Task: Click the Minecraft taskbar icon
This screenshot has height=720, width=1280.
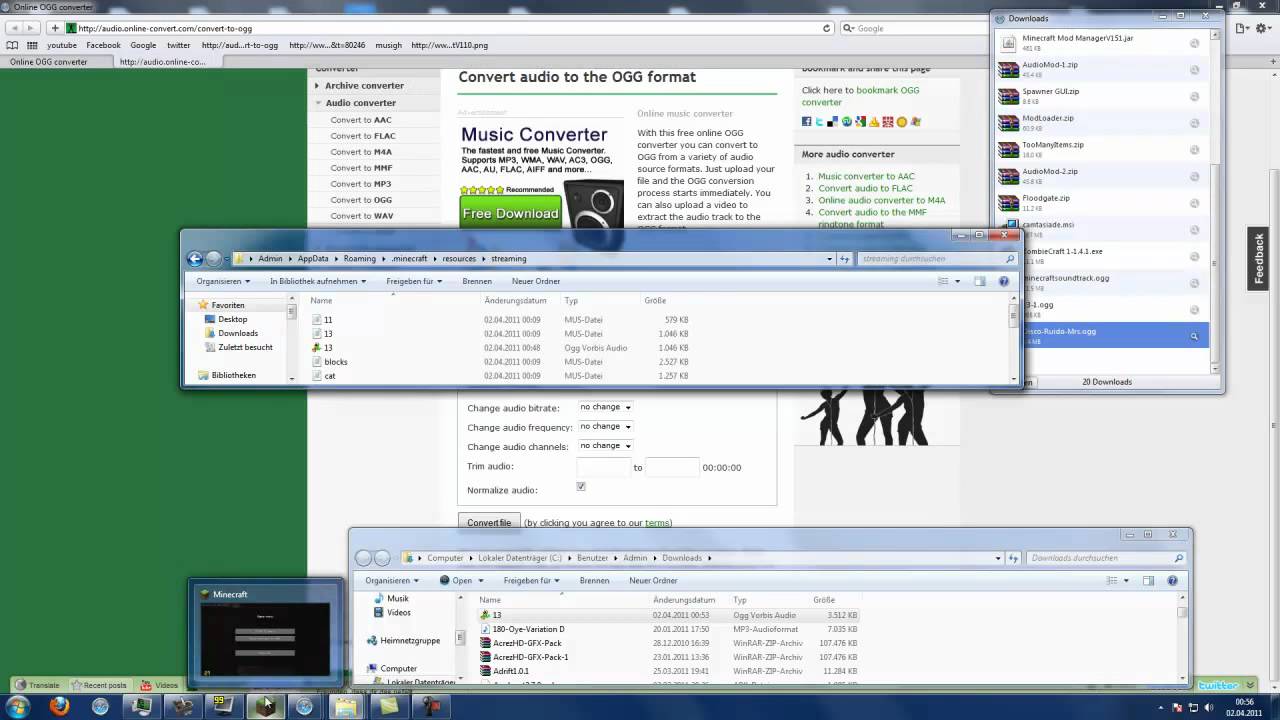Action: pos(264,706)
